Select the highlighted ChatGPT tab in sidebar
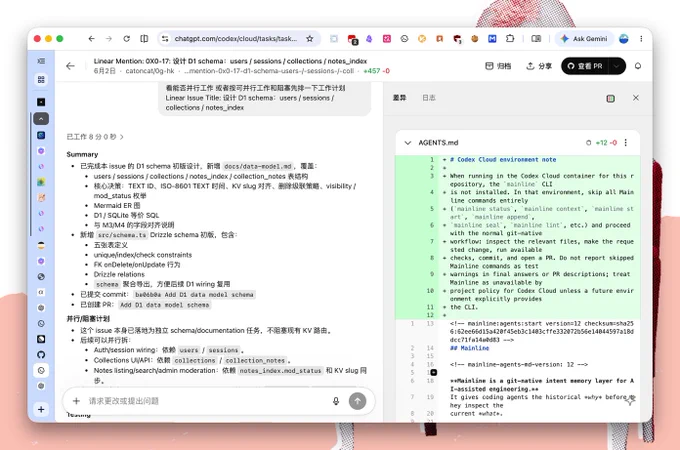 pyautogui.click(x=41, y=370)
